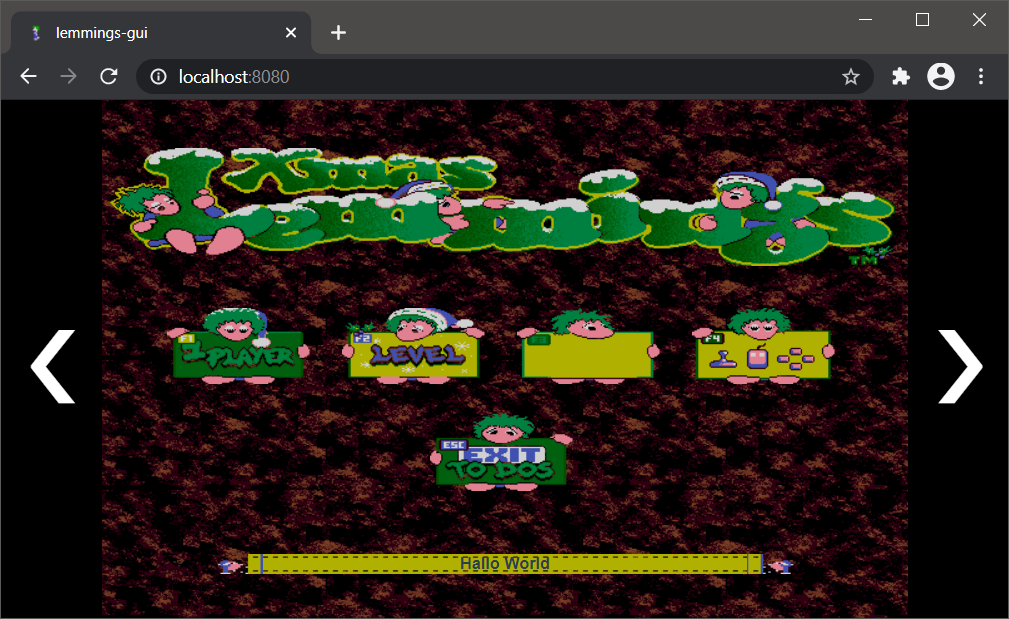Click the Xmas Lemmings title logo

[x=504, y=205]
